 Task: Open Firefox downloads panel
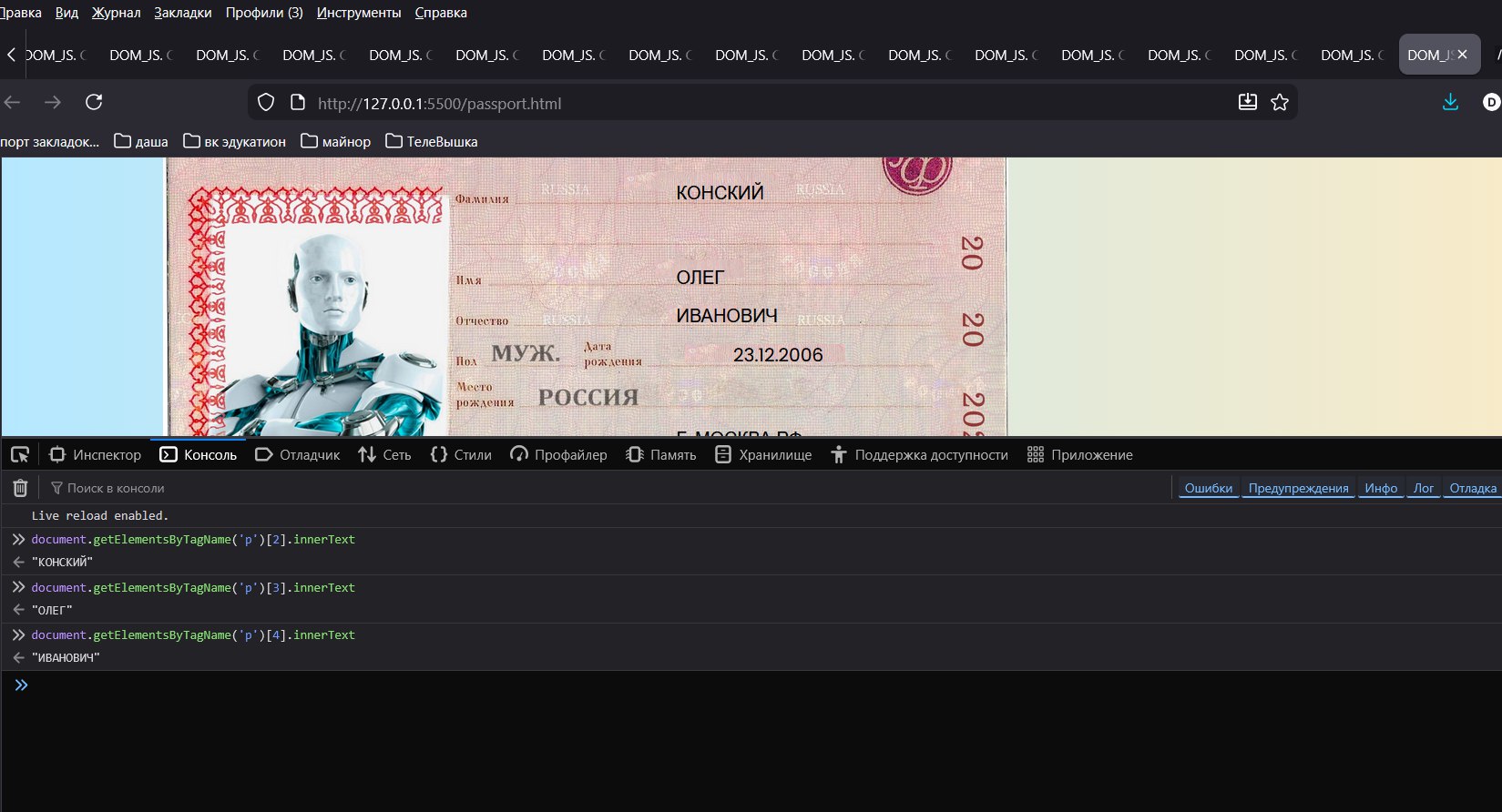[x=1451, y=102]
